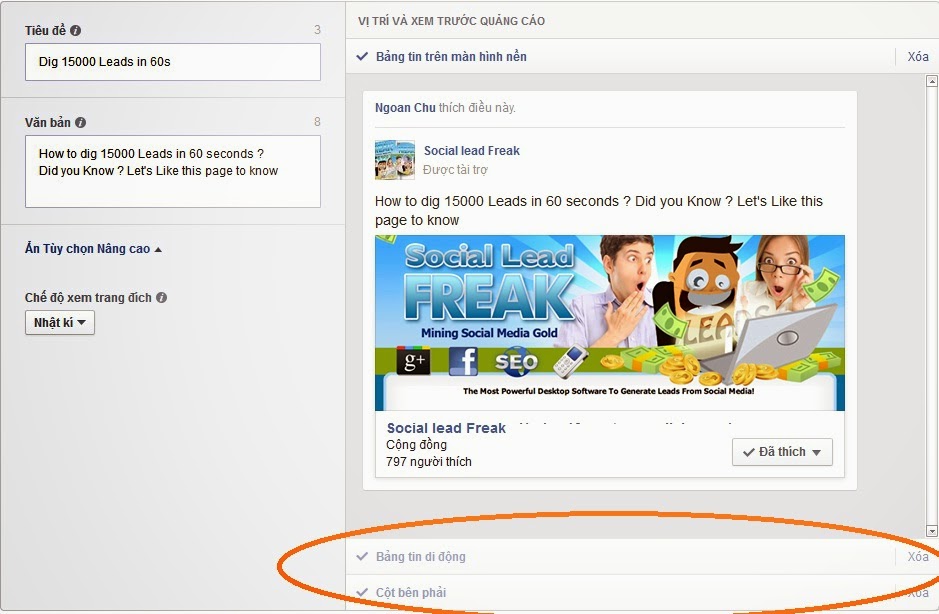Image resolution: width=939 pixels, height=614 pixels.
Task: Open the Đã thích dropdown button
Action: [782, 452]
